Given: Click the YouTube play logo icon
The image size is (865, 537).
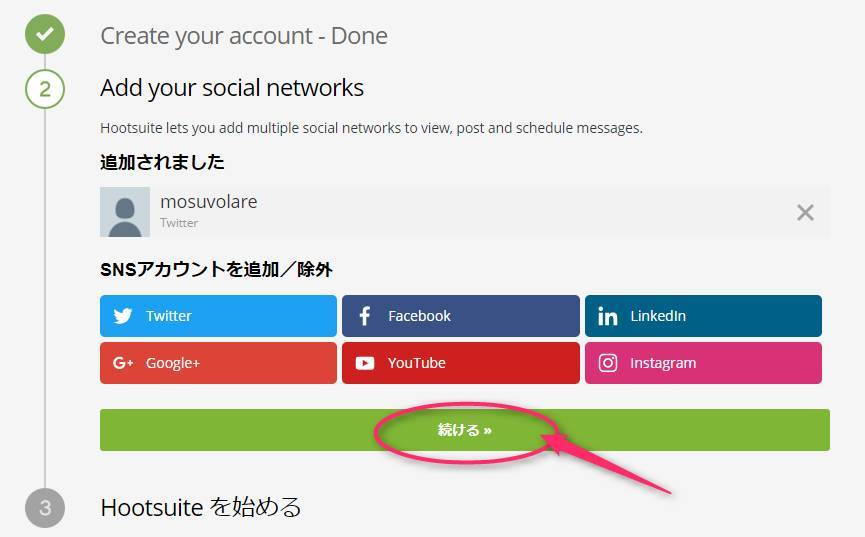Looking at the screenshot, I should 365,363.
